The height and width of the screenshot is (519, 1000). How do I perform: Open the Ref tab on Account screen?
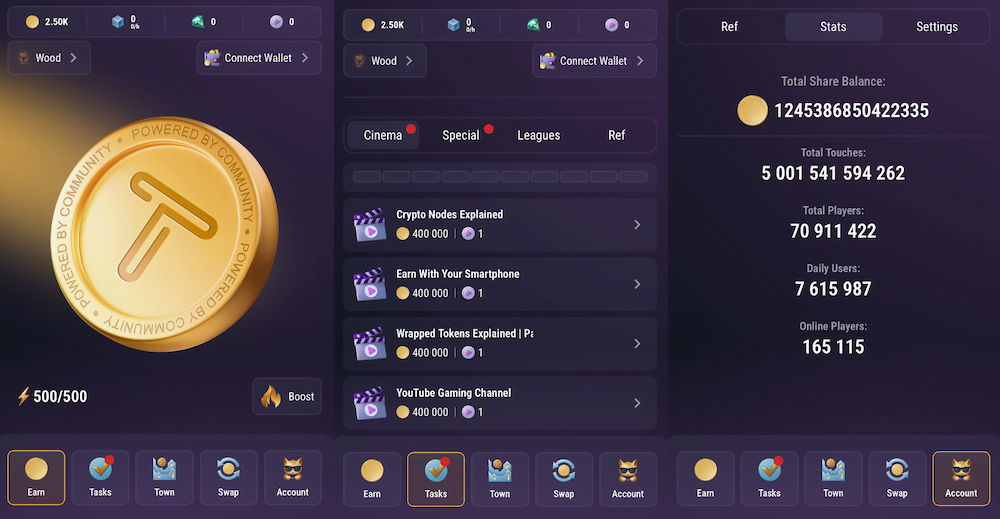click(x=729, y=27)
